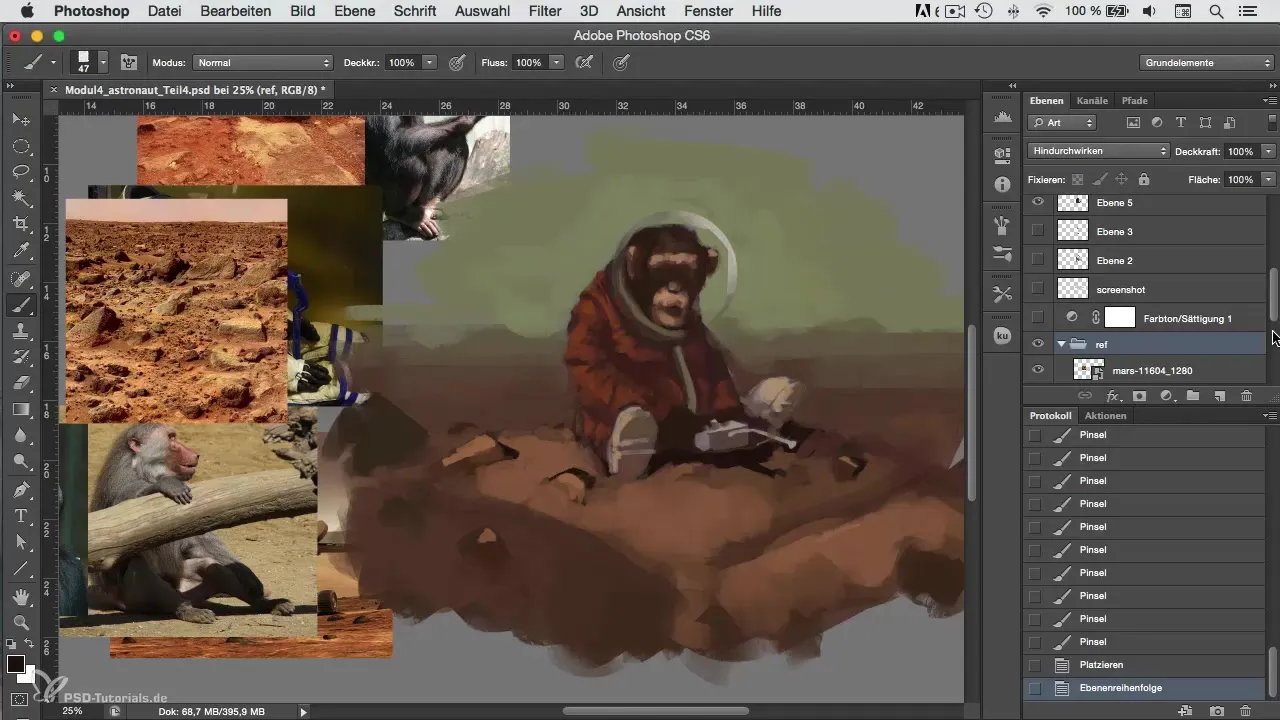Hide the mars-11604_1280 layer

[x=1038, y=370]
